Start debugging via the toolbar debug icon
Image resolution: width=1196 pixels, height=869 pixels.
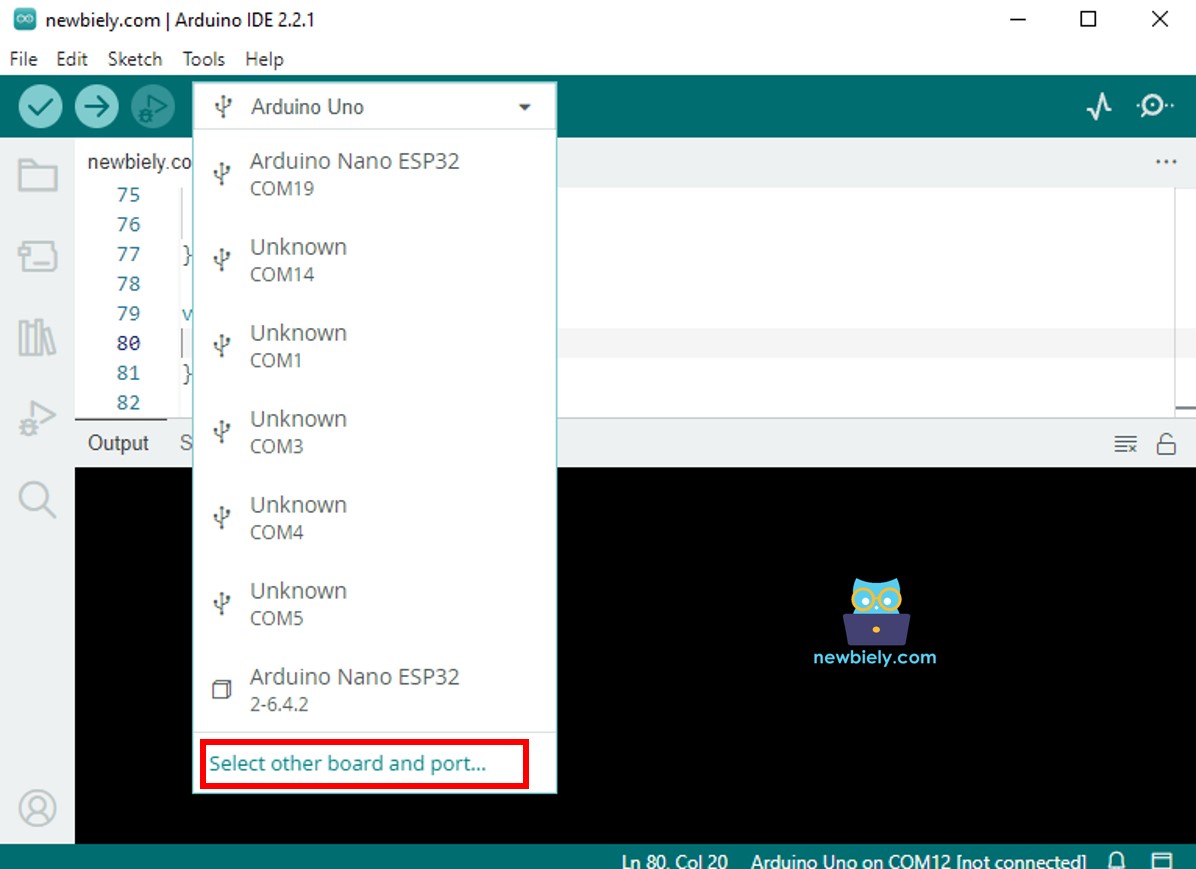tap(152, 106)
